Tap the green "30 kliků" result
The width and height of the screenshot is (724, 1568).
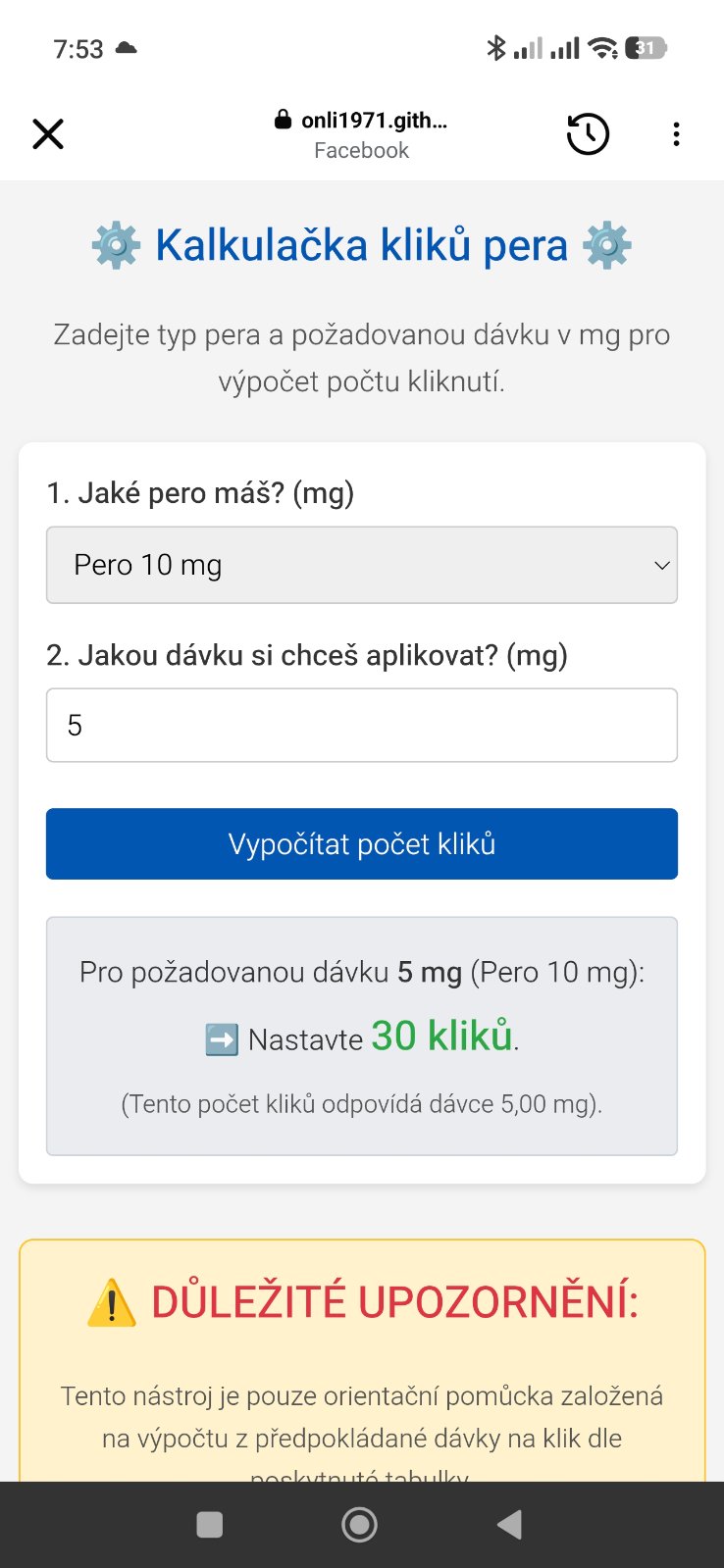[x=441, y=1037]
